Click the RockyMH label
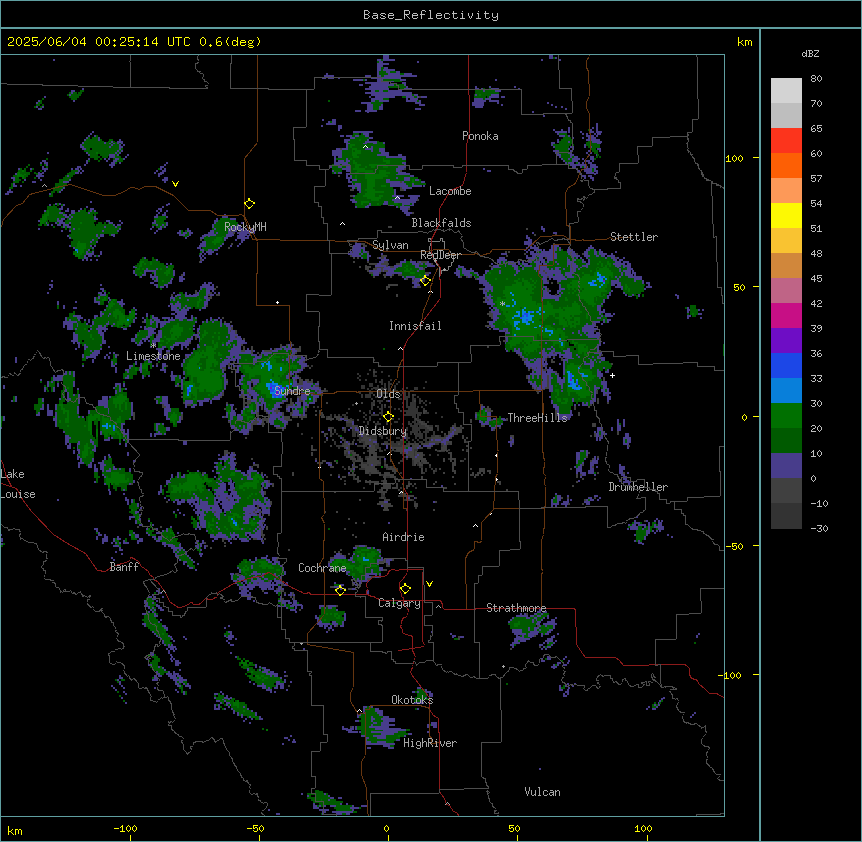 coord(245,227)
